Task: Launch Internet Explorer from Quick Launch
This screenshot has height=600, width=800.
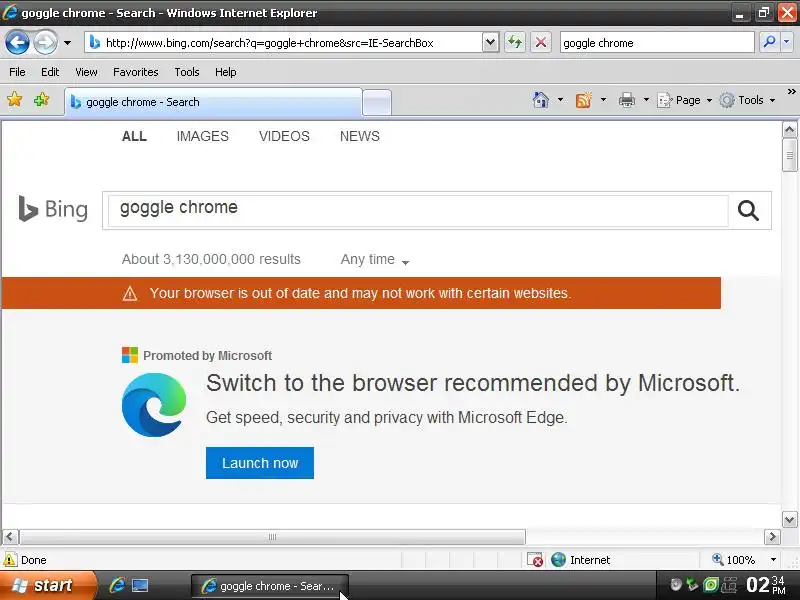Action: point(117,585)
